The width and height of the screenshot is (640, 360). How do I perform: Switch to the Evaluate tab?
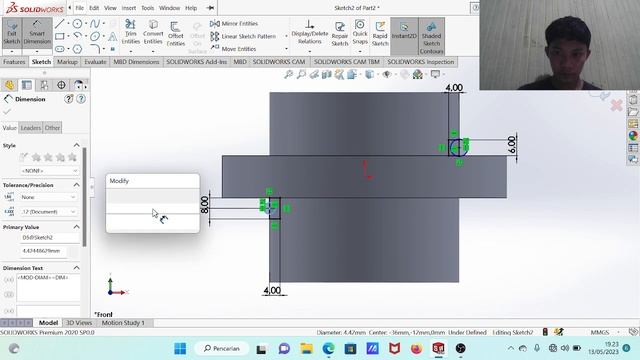95,62
